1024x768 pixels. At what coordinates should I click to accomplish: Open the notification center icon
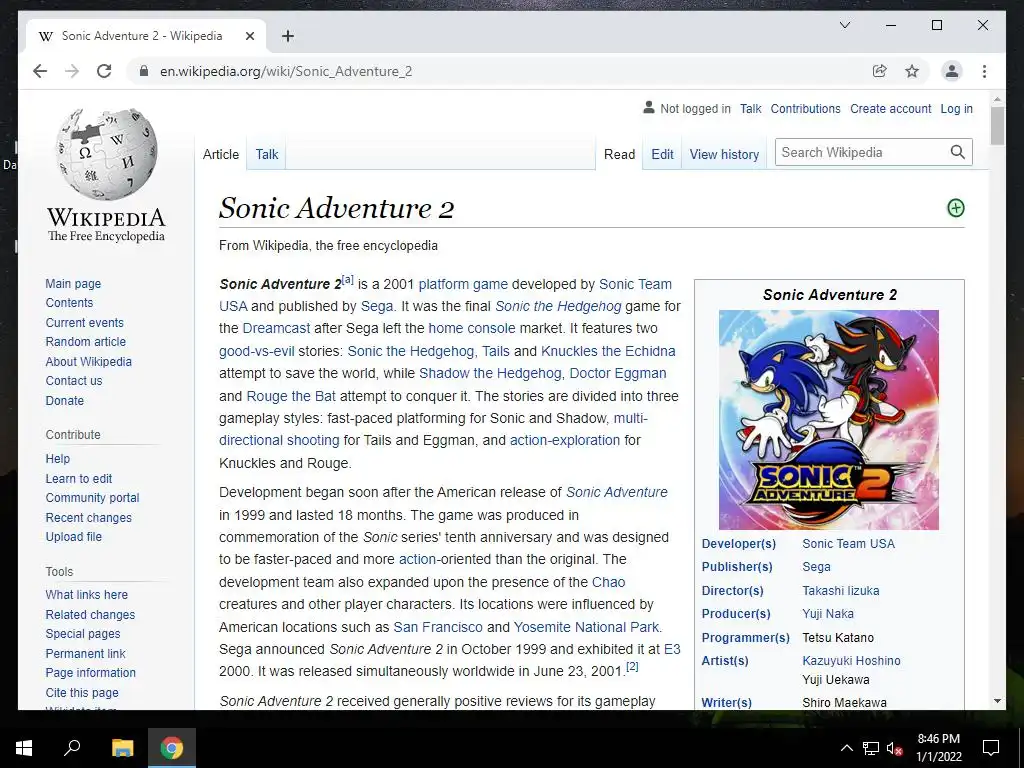coord(991,748)
